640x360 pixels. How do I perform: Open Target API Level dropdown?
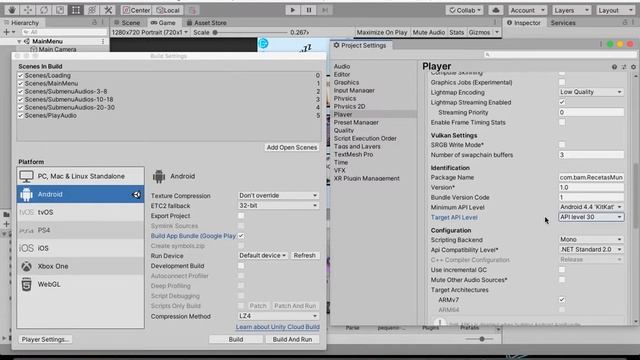point(591,217)
